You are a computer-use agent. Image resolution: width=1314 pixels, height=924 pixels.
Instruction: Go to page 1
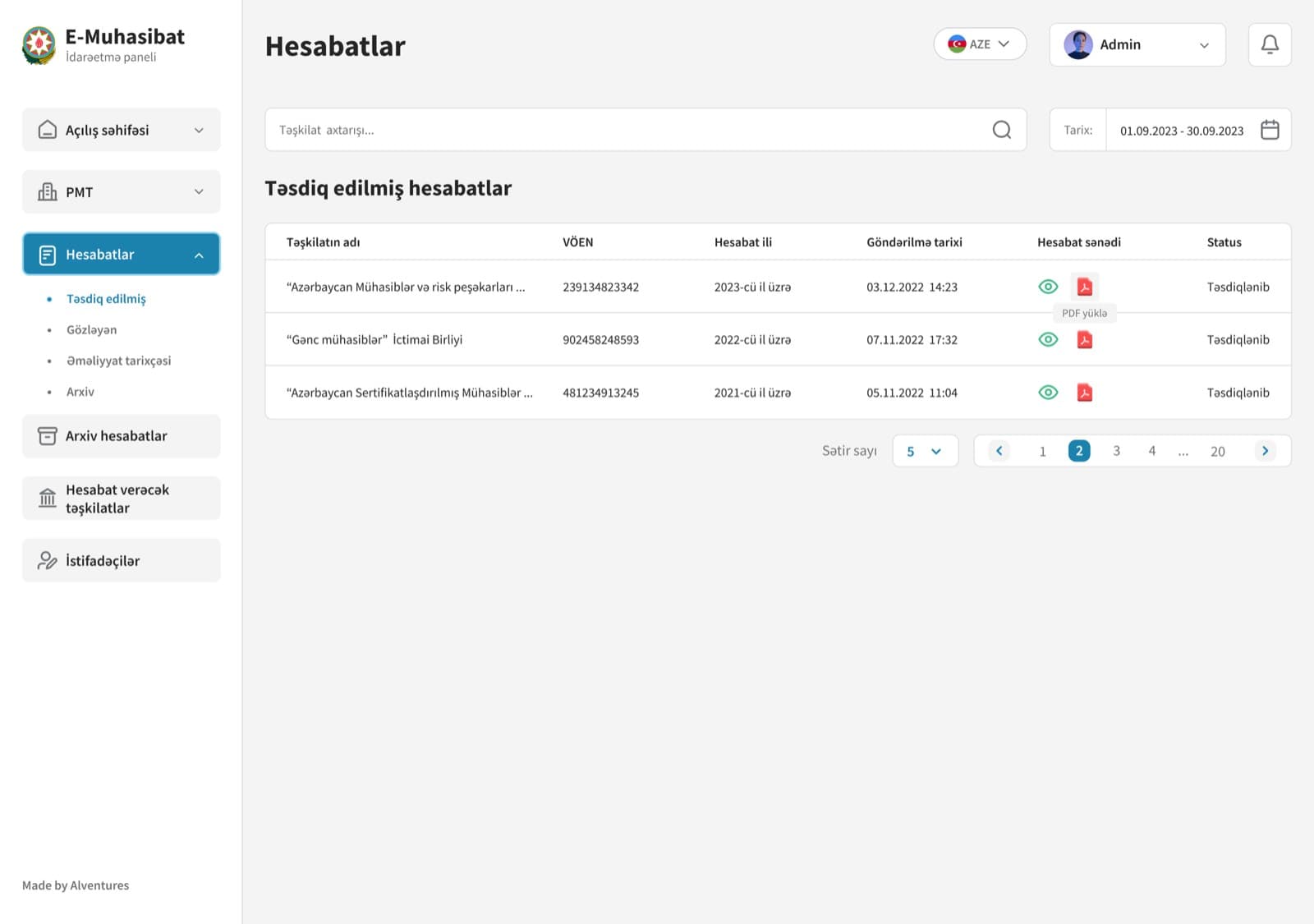pos(1042,451)
